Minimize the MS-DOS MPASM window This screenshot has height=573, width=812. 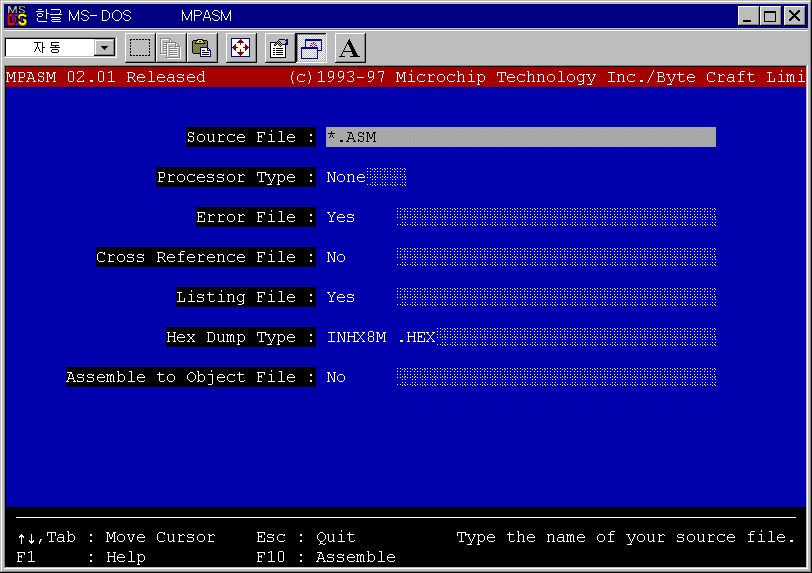pos(748,16)
